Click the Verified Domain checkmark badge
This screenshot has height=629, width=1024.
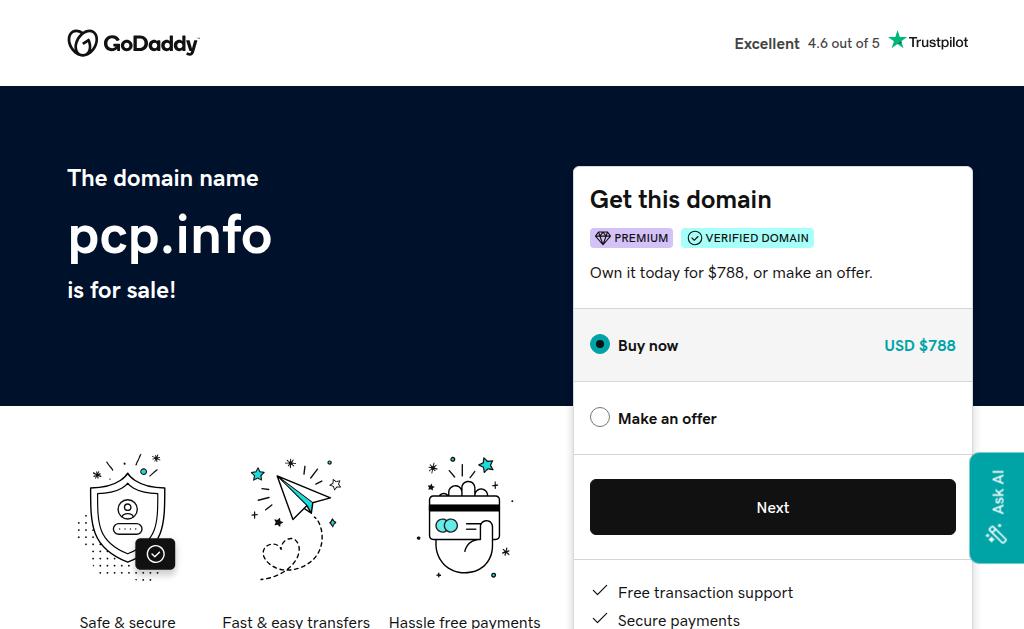point(695,238)
